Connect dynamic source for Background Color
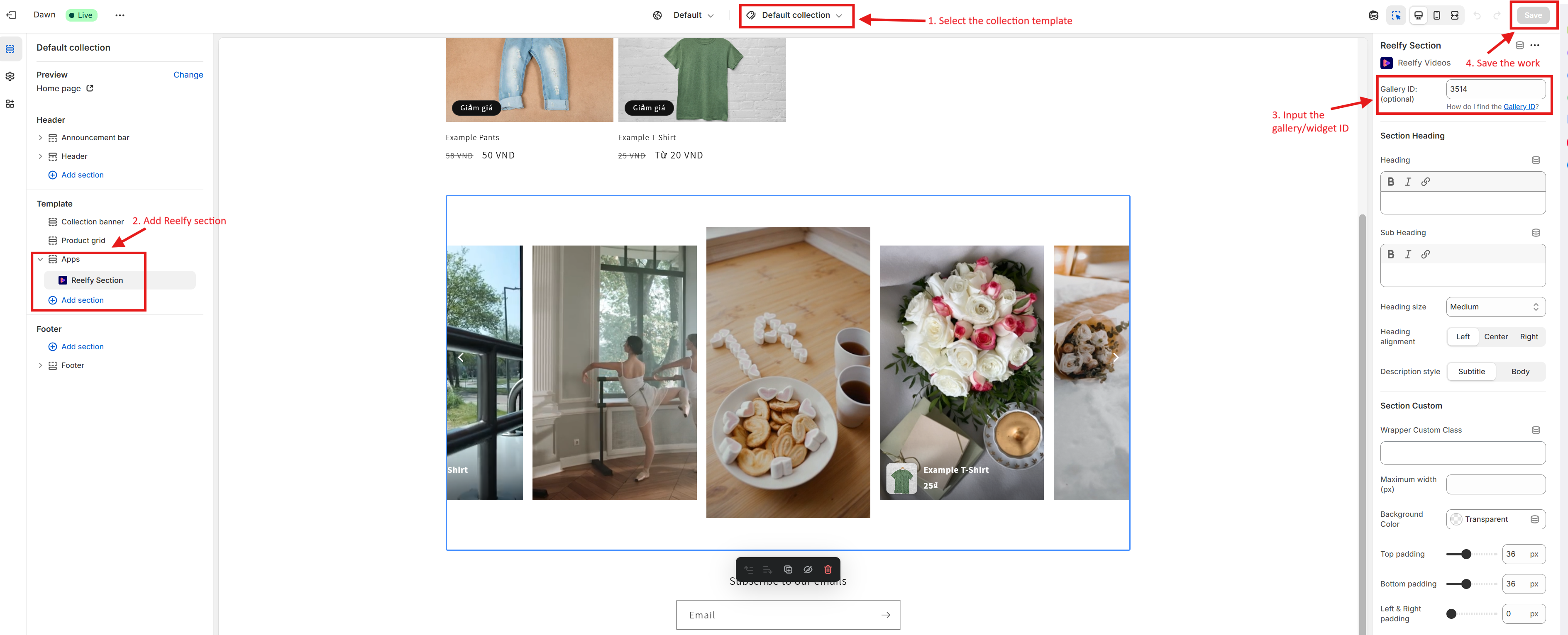 tap(1534, 519)
